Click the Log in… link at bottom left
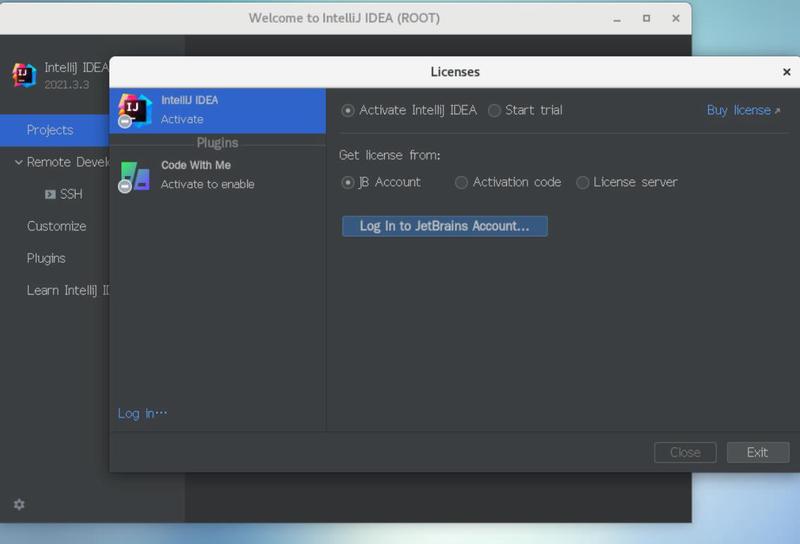The height and width of the screenshot is (544, 800). 142,413
